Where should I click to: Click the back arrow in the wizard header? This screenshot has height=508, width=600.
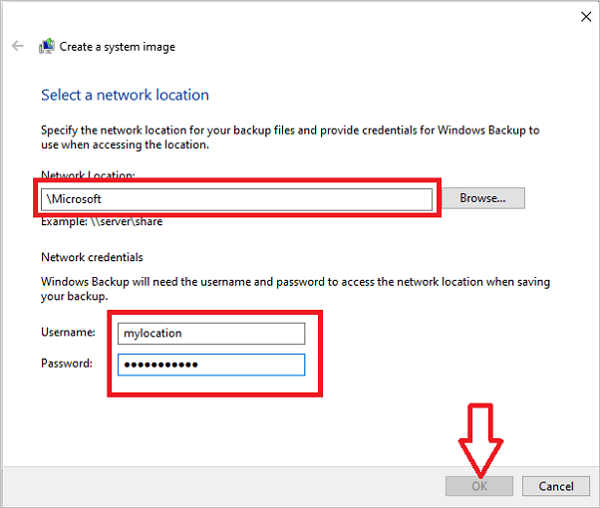pos(17,47)
